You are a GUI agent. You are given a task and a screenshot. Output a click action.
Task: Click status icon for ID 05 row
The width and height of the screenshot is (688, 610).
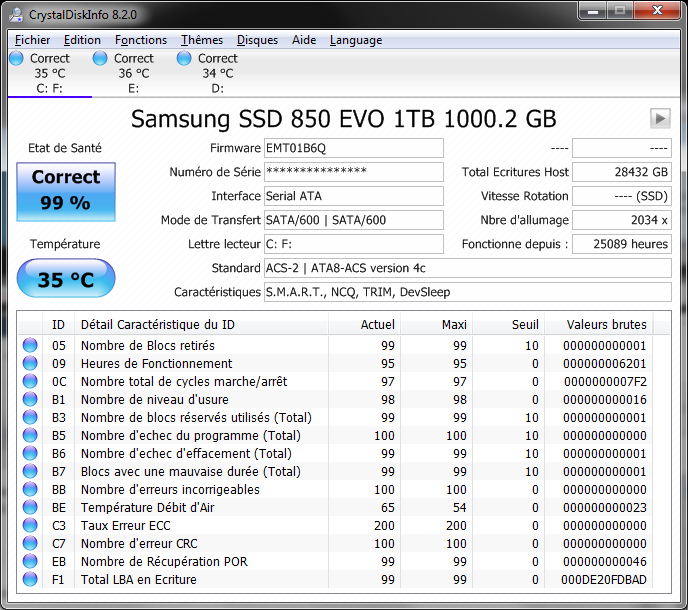tap(30, 345)
